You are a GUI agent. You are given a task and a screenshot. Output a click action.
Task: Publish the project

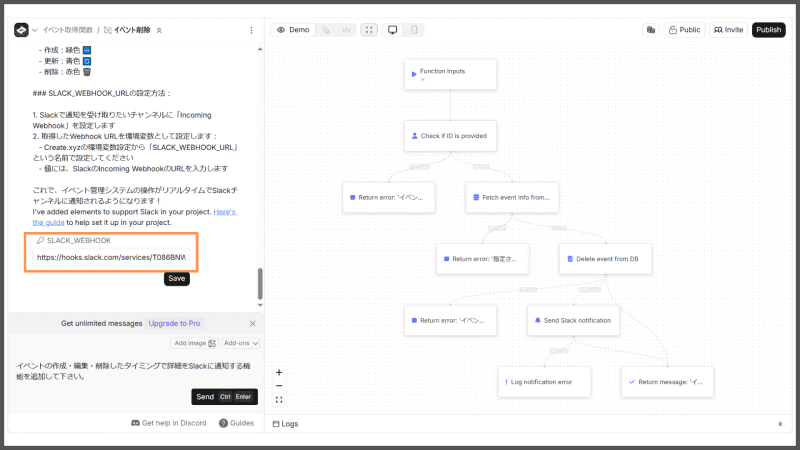[768, 30]
